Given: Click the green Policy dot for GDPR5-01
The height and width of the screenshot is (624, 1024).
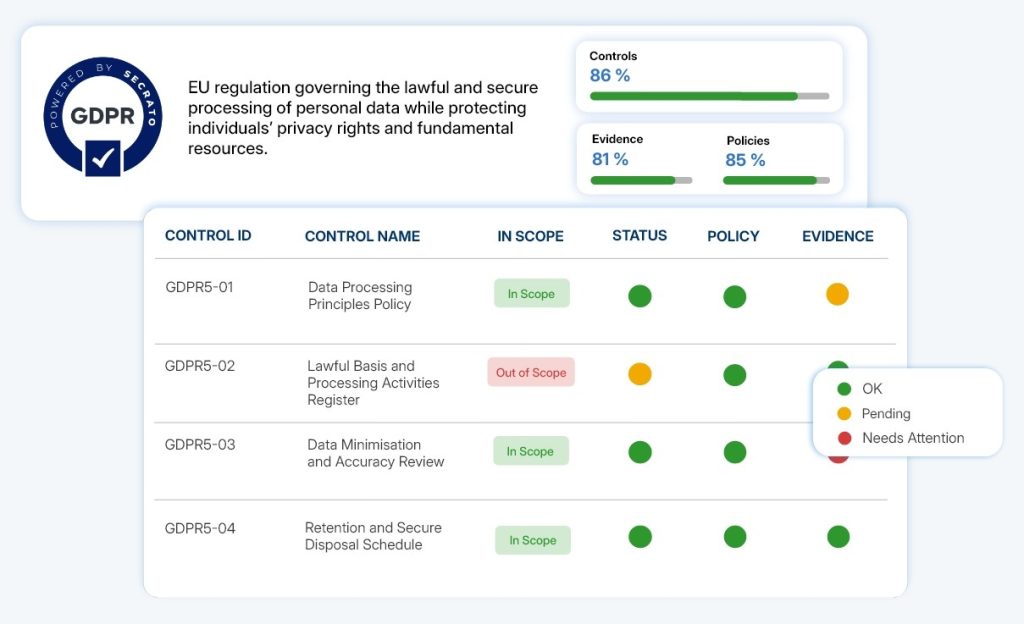Looking at the screenshot, I should click(735, 296).
